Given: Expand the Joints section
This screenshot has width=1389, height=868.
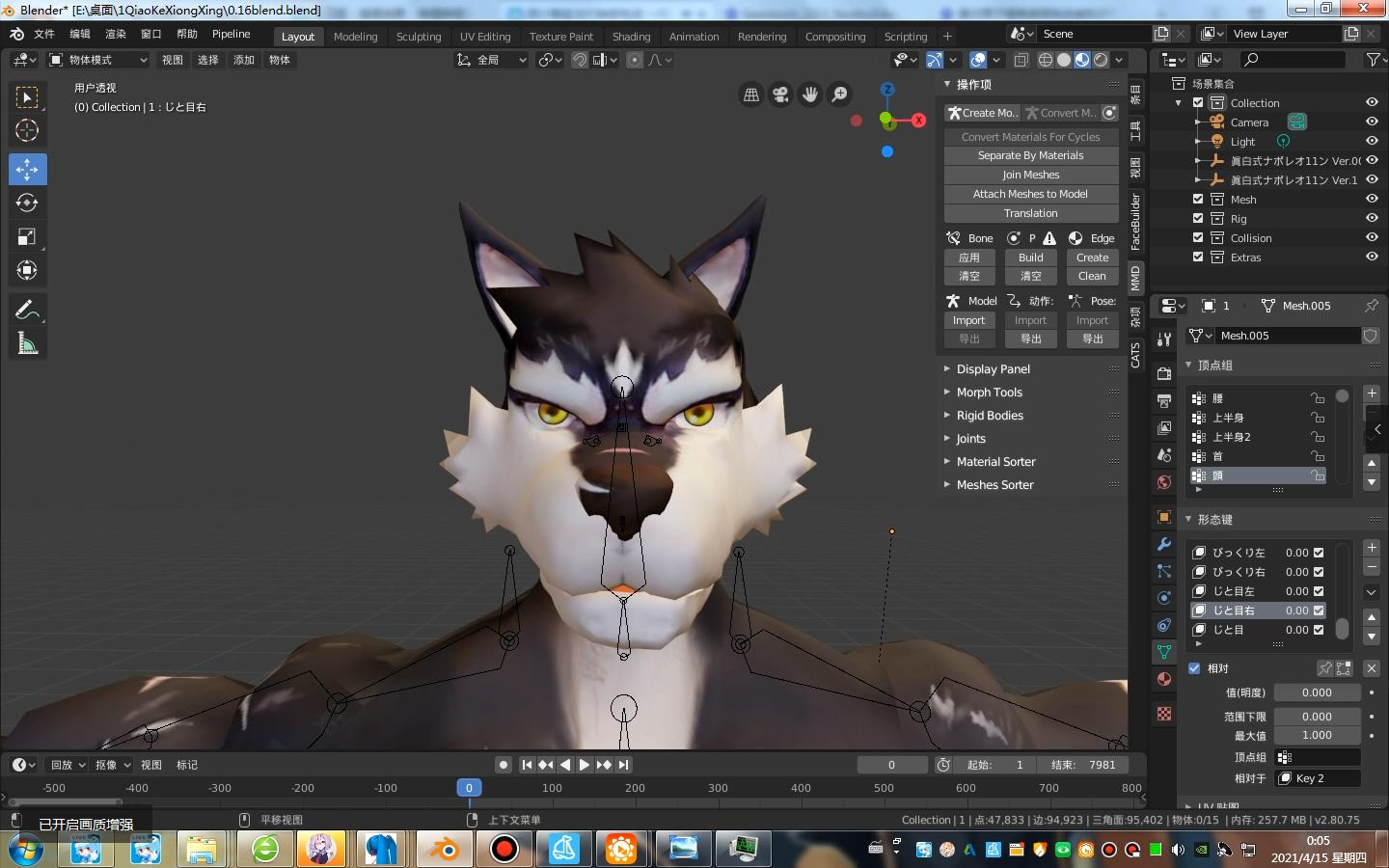Looking at the screenshot, I should coord(970,439).
